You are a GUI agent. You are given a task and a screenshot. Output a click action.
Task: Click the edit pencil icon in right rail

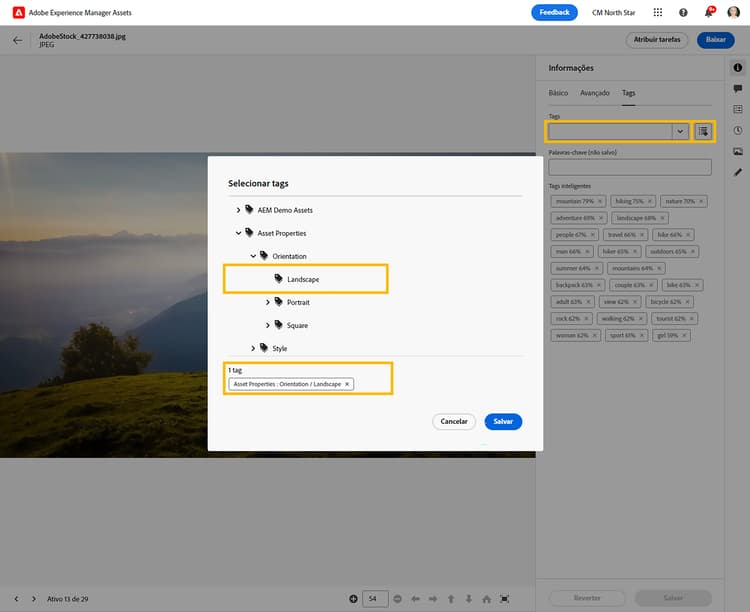738,172
